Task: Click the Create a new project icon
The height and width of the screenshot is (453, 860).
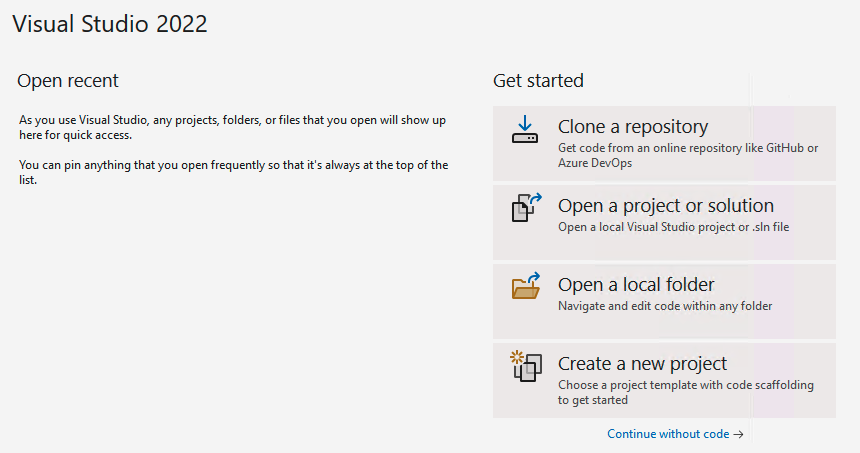Action: pos(526,366)
